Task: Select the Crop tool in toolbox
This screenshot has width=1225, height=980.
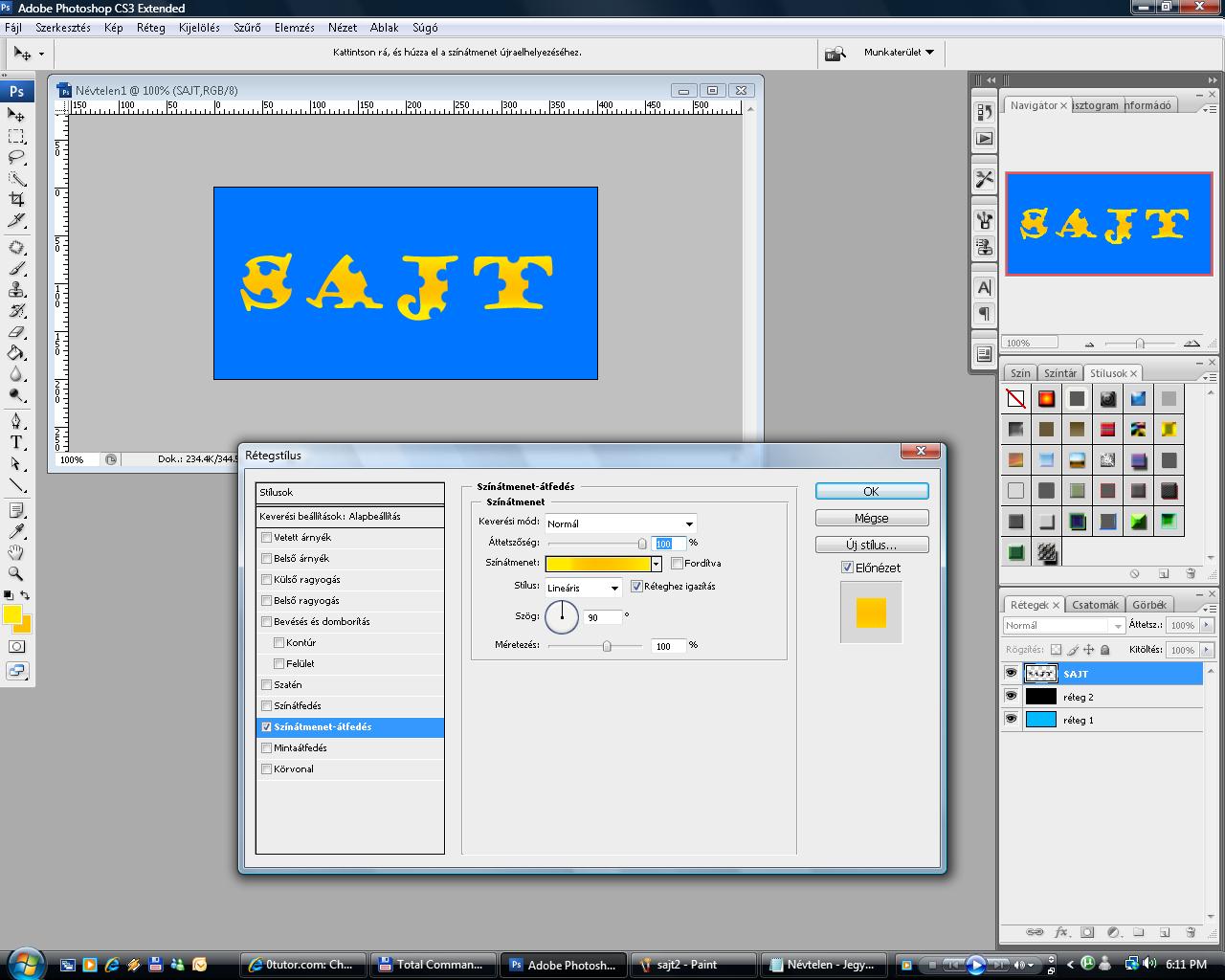Action: coord(16,199)
